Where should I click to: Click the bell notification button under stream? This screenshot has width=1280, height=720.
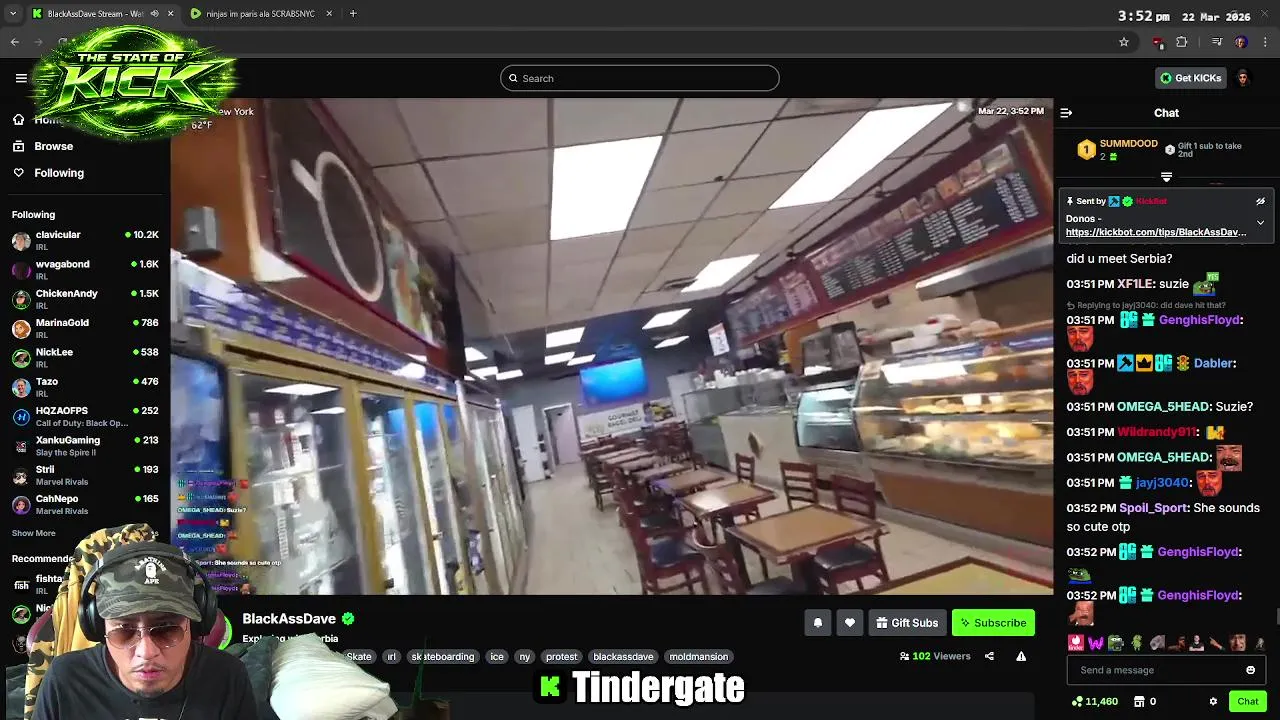pos(817,623)
